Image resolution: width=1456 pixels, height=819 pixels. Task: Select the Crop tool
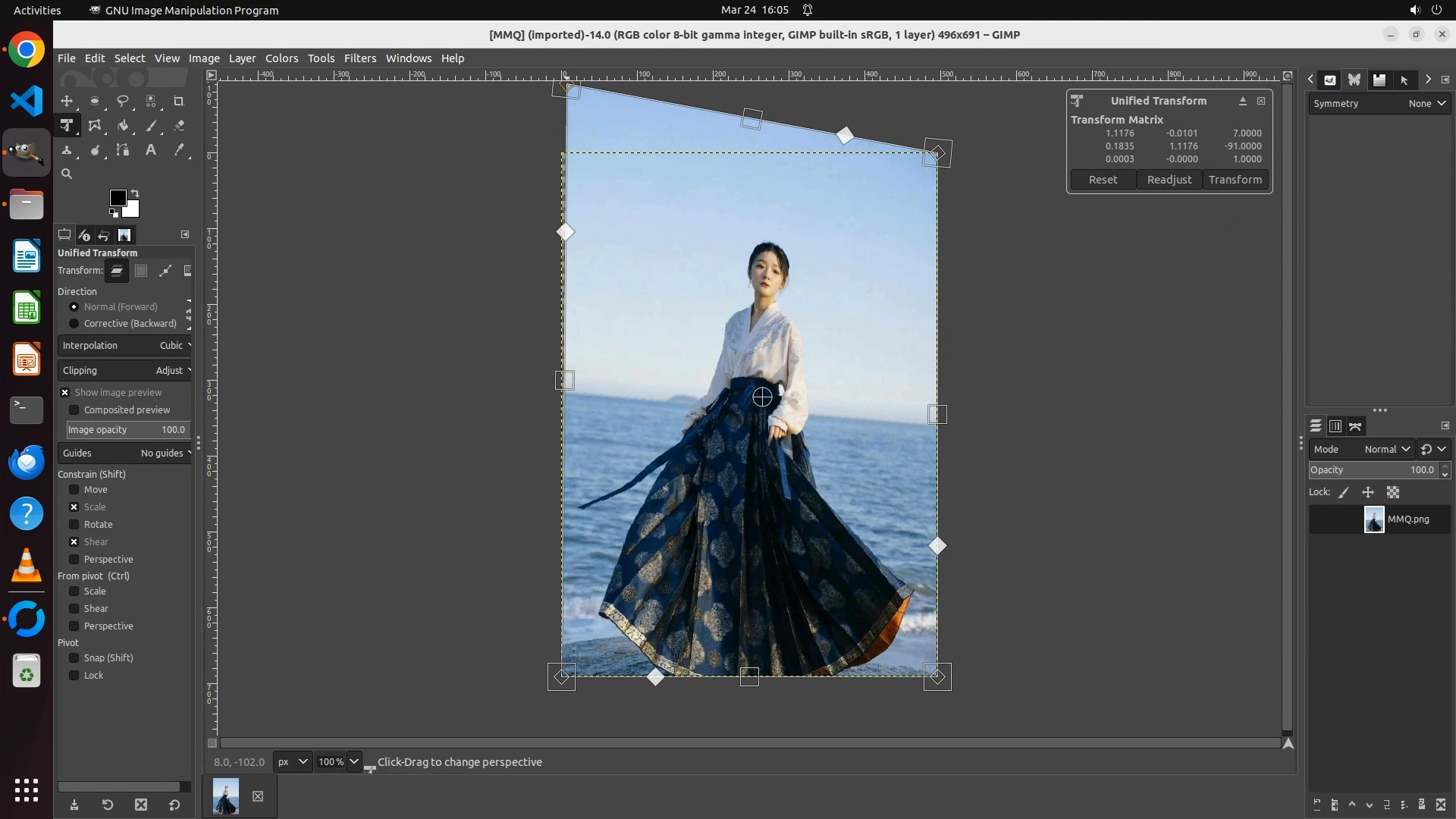pos(179,101)
